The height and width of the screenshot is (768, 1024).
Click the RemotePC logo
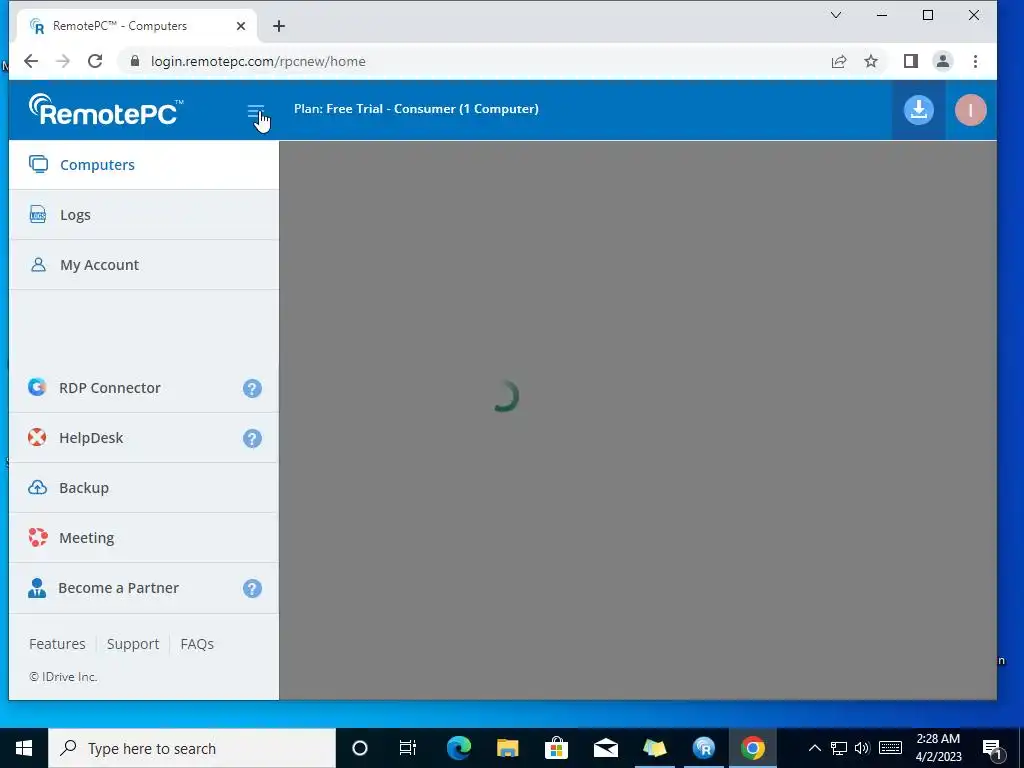(106, 110)
